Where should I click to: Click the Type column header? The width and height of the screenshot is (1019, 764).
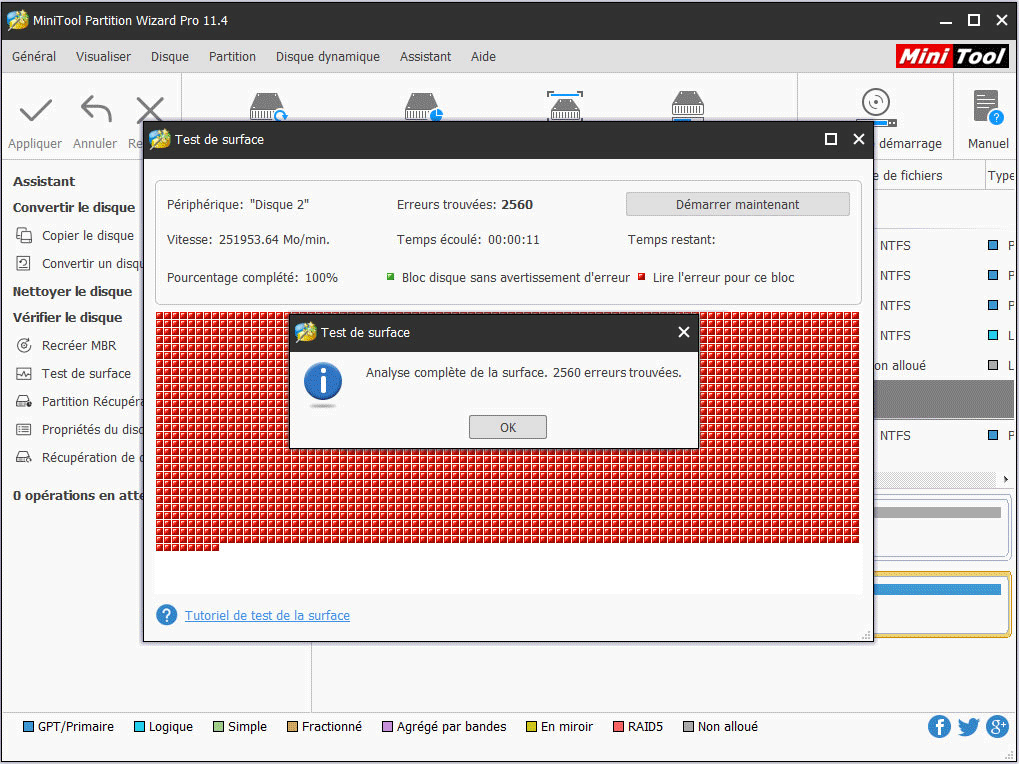[1000, 175]
